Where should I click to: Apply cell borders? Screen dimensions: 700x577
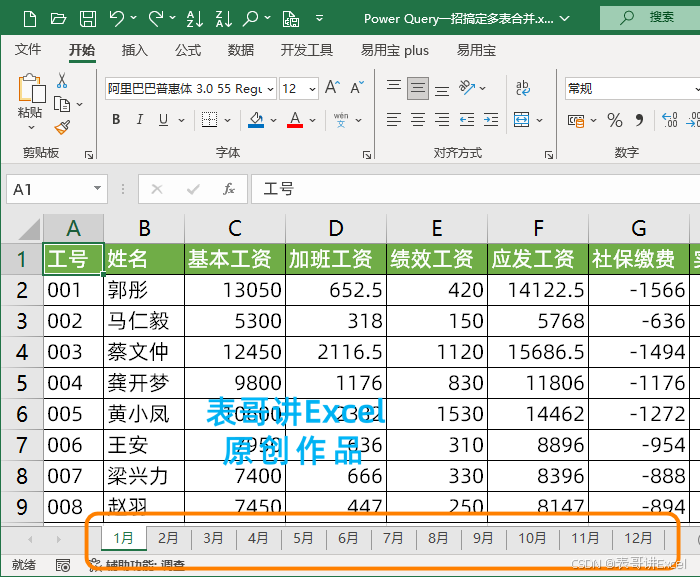(x=209, y=120)
